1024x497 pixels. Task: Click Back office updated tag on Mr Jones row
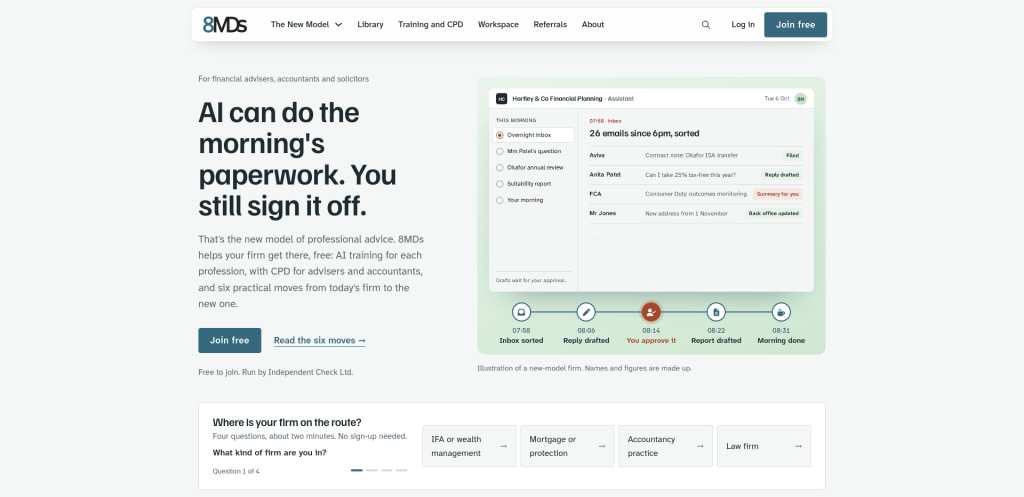coord(774,214)
